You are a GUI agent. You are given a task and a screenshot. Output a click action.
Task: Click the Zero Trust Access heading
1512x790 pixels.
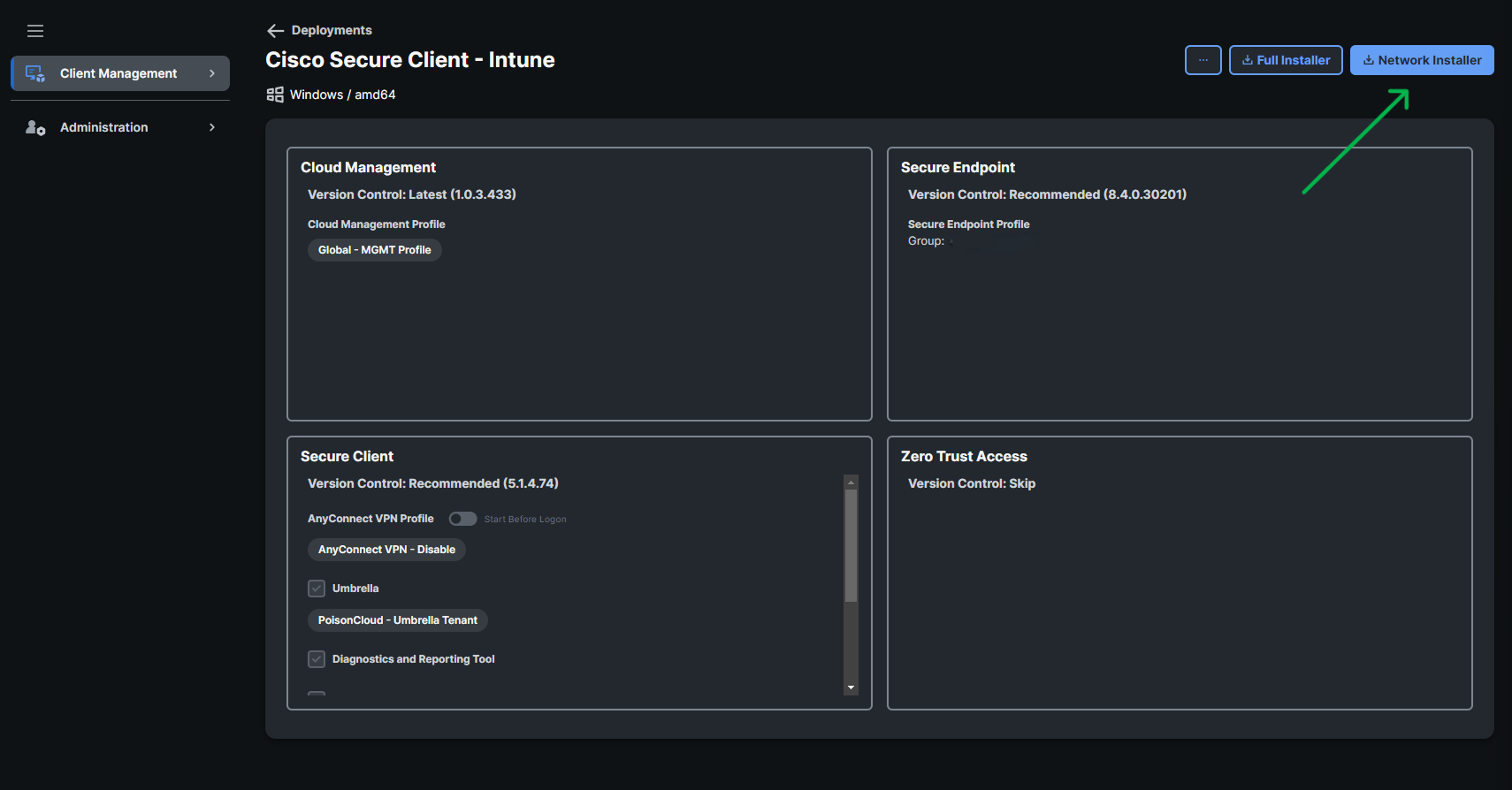pos(964,456)
